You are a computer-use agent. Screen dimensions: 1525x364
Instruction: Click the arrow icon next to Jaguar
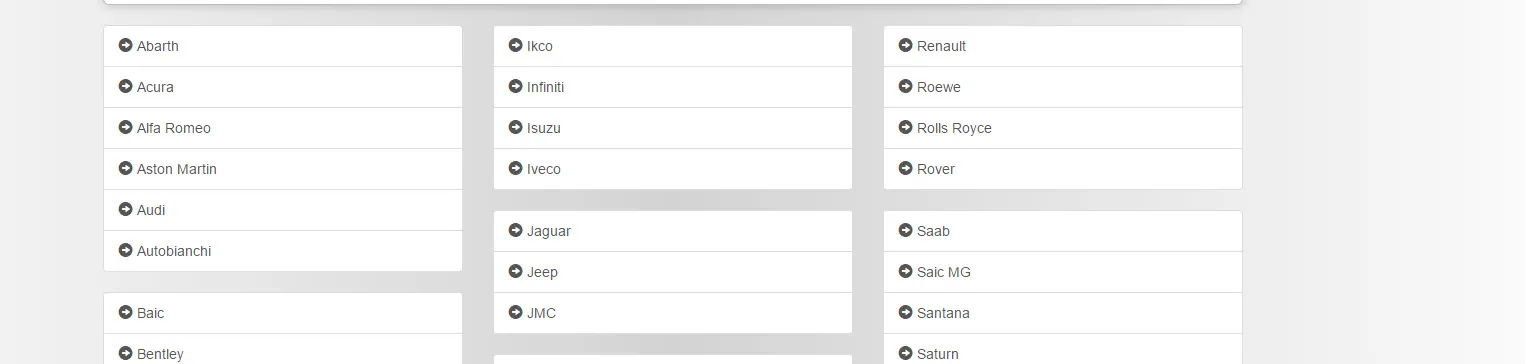coord(515,230)
